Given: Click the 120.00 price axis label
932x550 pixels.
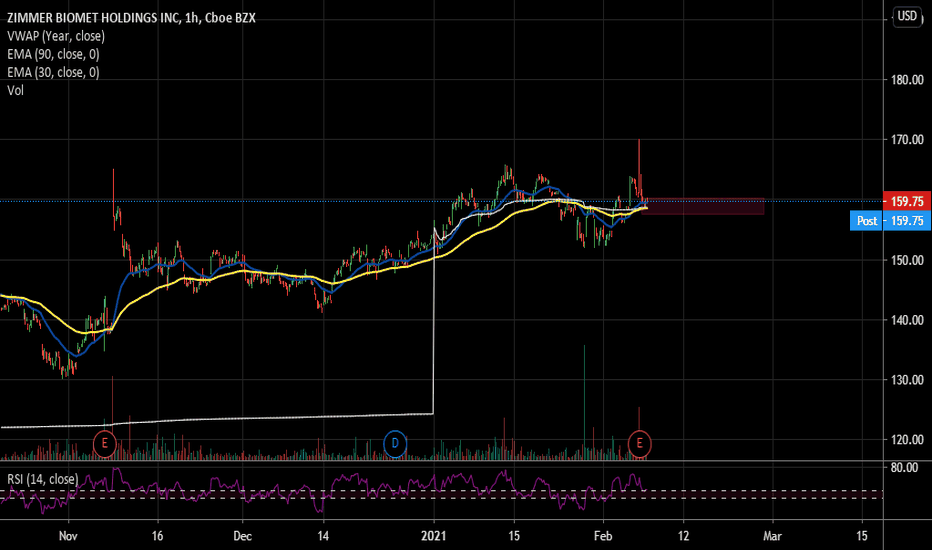Looking at the screenshot, I should tap(907, 440).
